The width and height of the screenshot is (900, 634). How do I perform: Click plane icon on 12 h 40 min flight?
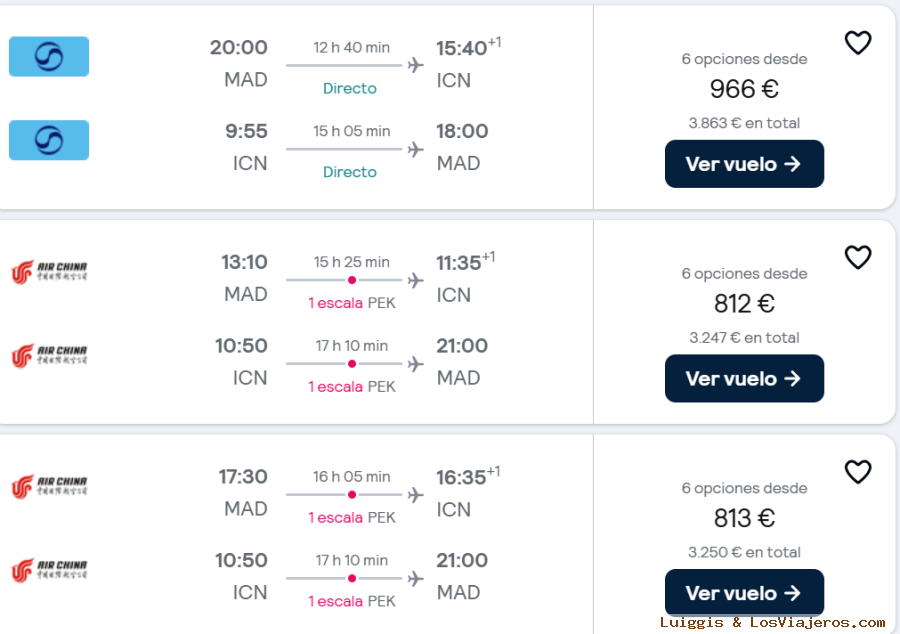click(416, 65)
